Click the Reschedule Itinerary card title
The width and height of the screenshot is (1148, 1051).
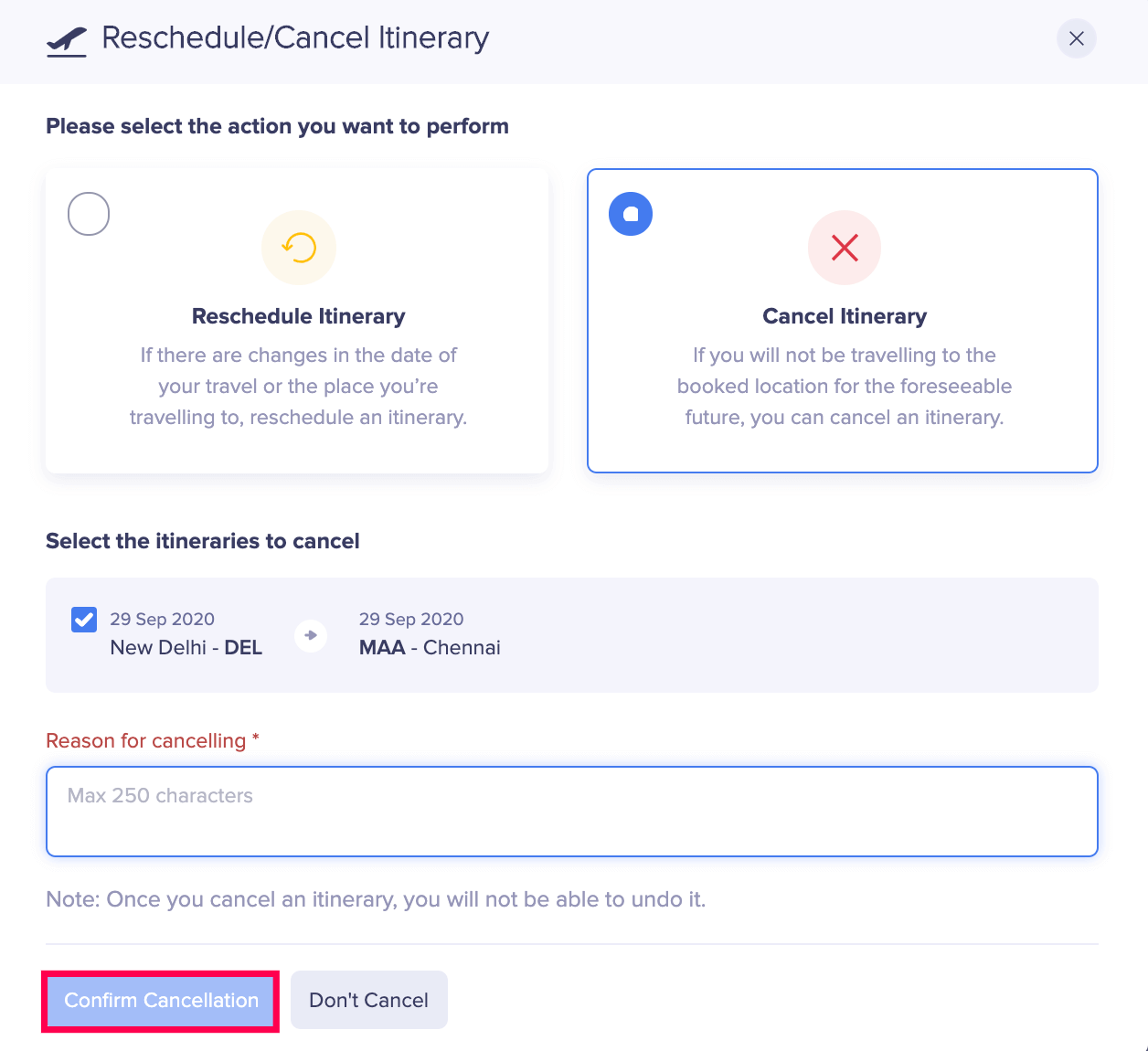[x=298, y=316]
